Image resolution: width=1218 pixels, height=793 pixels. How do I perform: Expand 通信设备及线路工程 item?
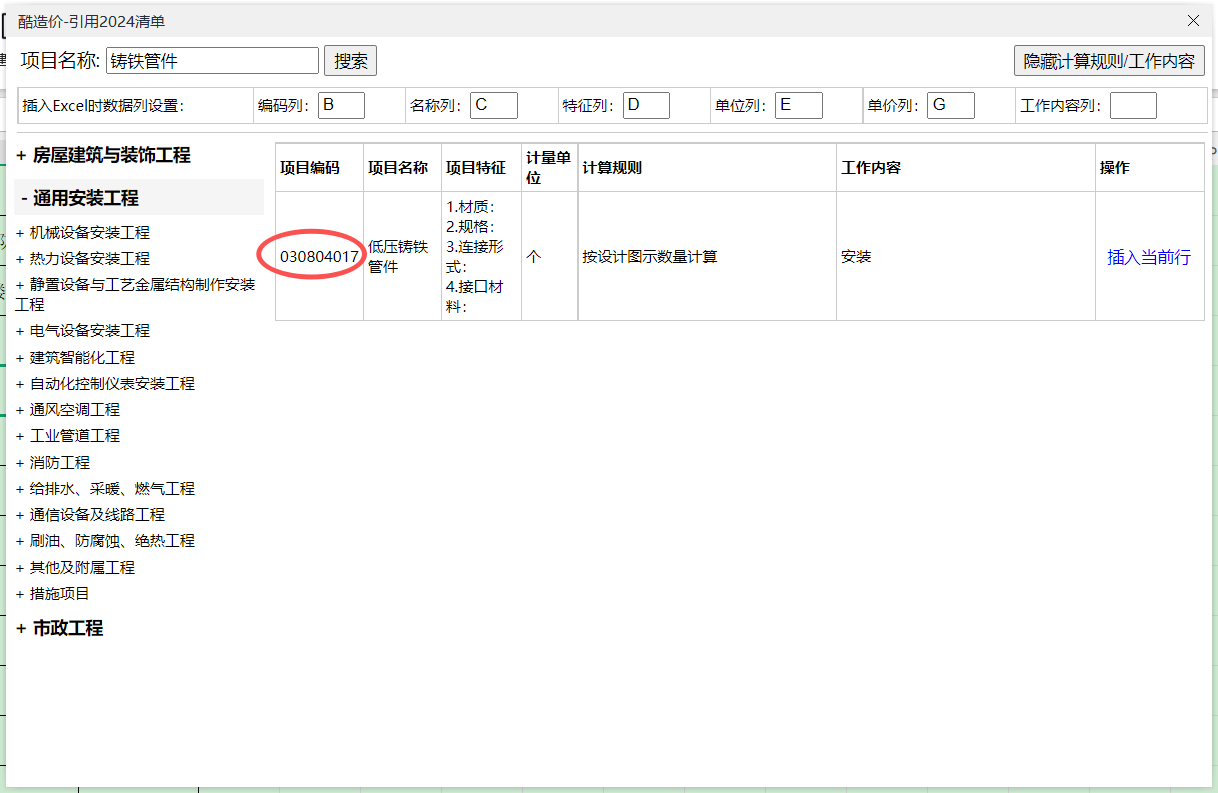coord(90,514)
